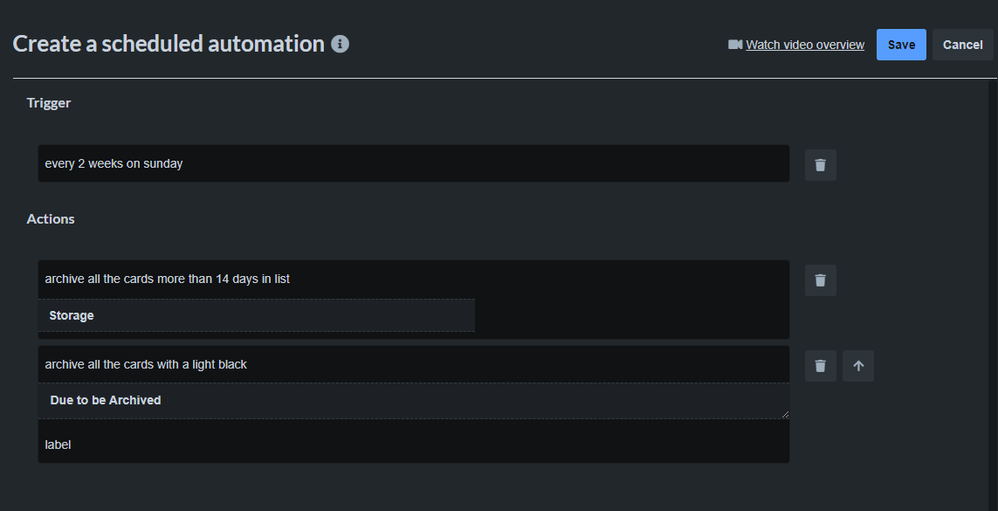The width and height of the screenshot is (998, 511).
Task: Click the Storage list name field
Action: pyautogui.click(x=256, y=315)
